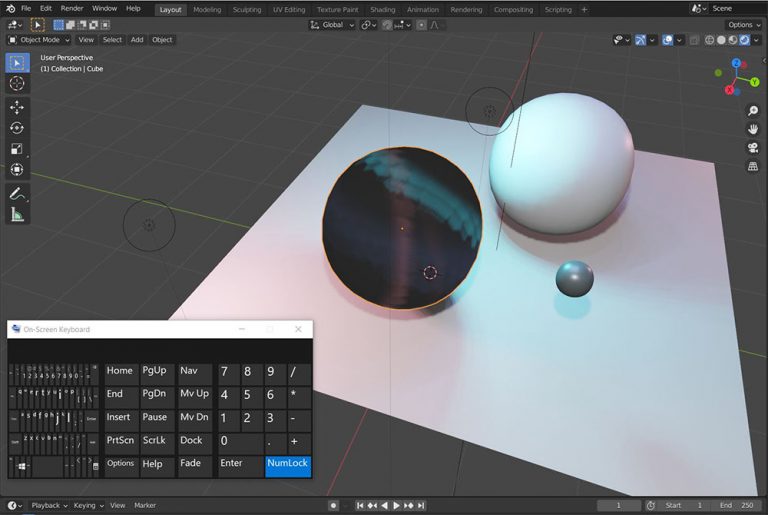Image resolution: width=768 pixels, height=515 pixels.
Task: Open the Keying dropdown in timeline
Action: (x=88, y=505)
